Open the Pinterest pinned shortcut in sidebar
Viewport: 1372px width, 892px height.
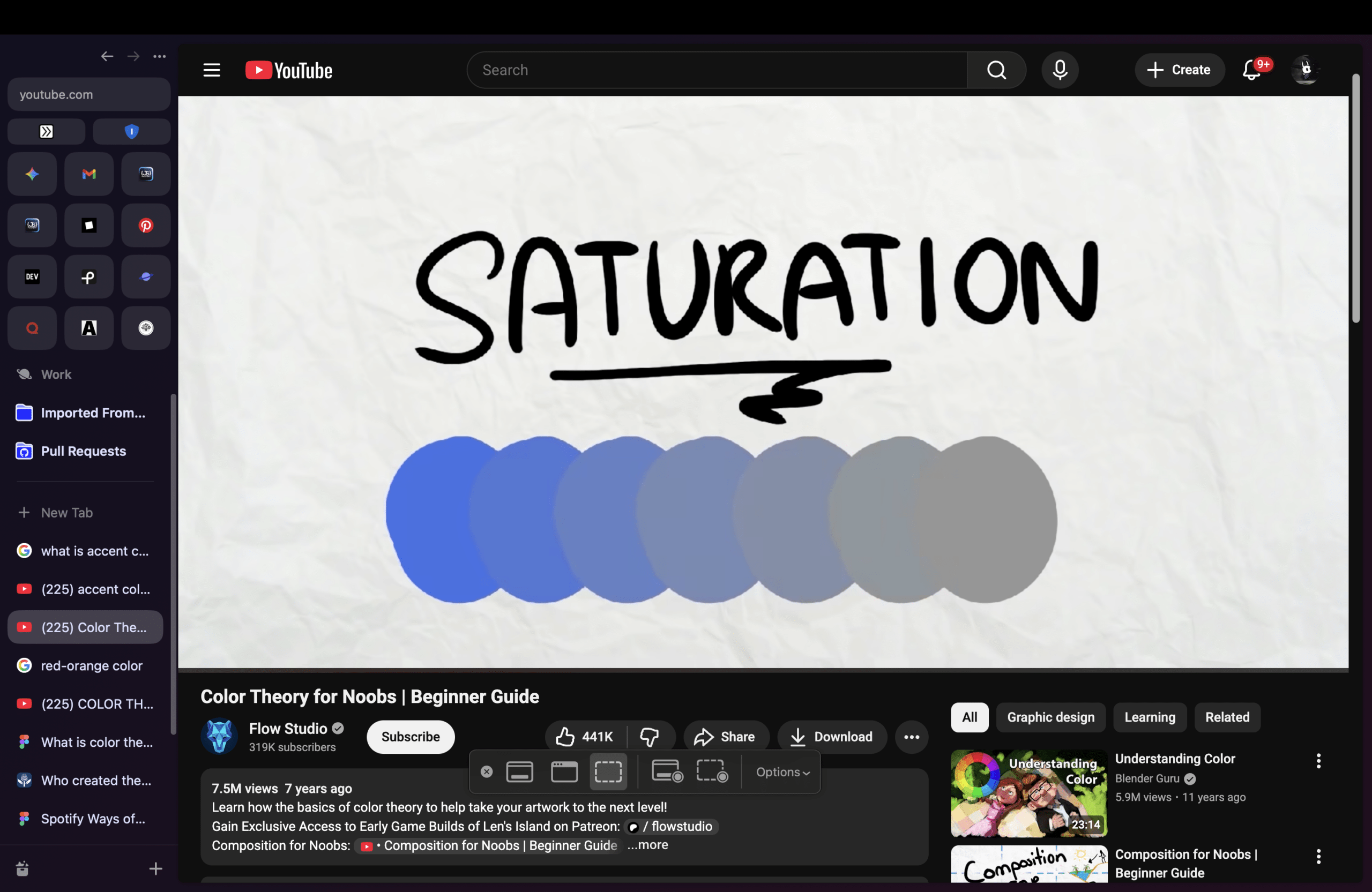[x=146, y=226]
